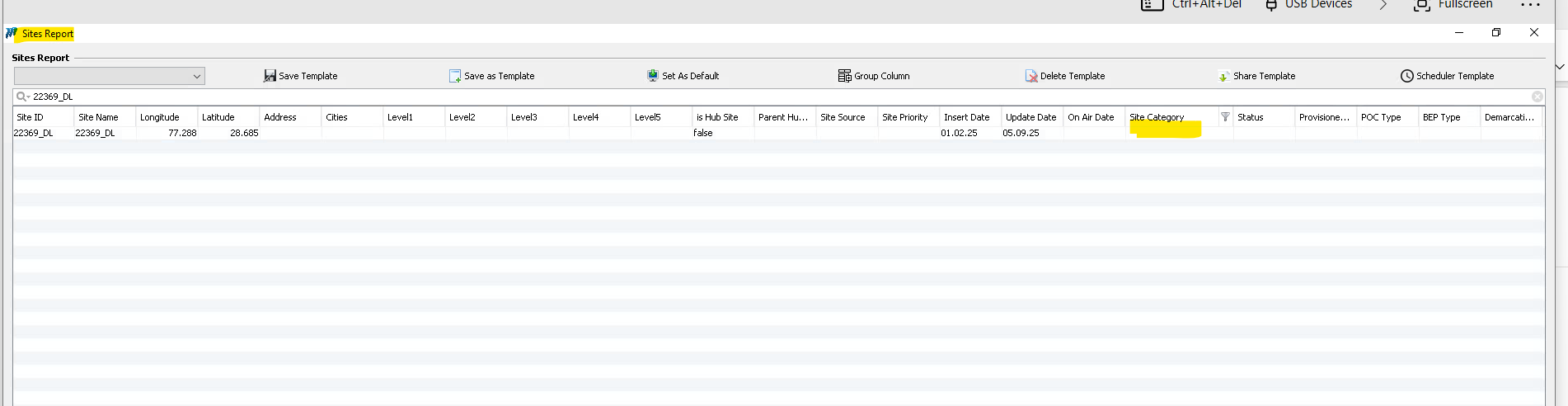This screenshot has width=1568, height=406.
Task: Click the Set As Default monitor icon
Action: coord(653,76)
